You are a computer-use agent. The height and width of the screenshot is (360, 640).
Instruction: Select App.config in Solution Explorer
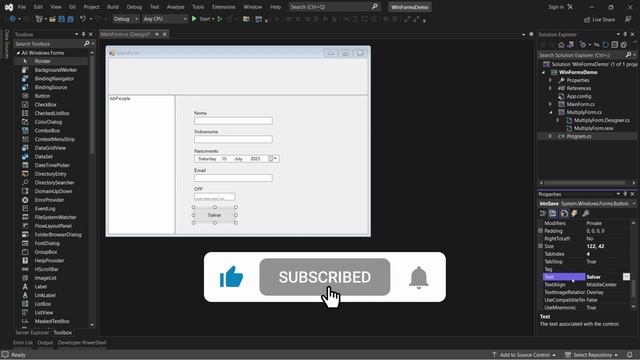pyautogui.click(x=578, y=96)
